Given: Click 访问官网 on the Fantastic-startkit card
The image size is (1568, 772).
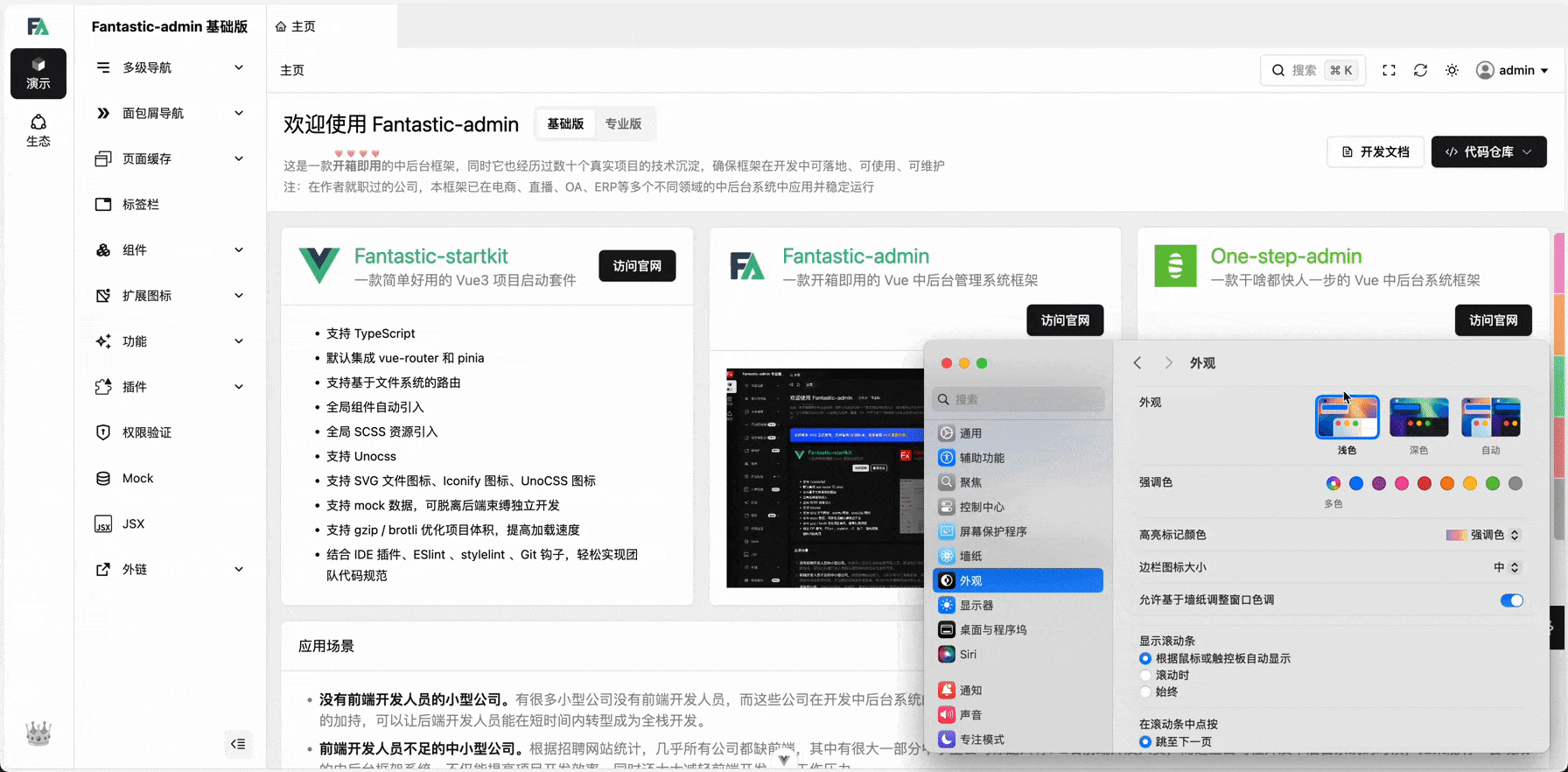Looking at the screenshot, I should tap(637, 266).
